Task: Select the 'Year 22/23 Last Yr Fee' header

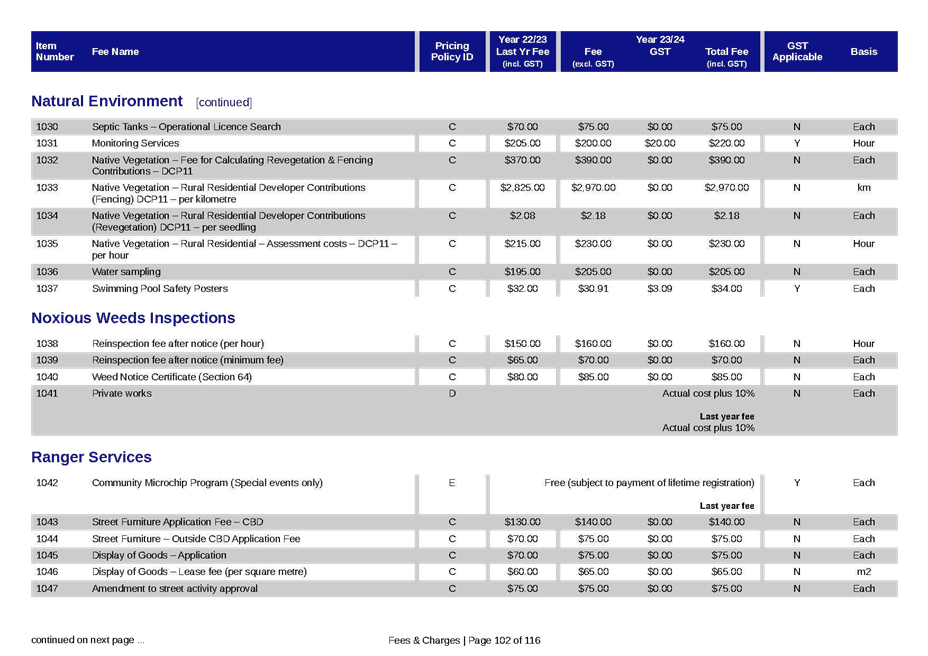Action: point(523,52)
